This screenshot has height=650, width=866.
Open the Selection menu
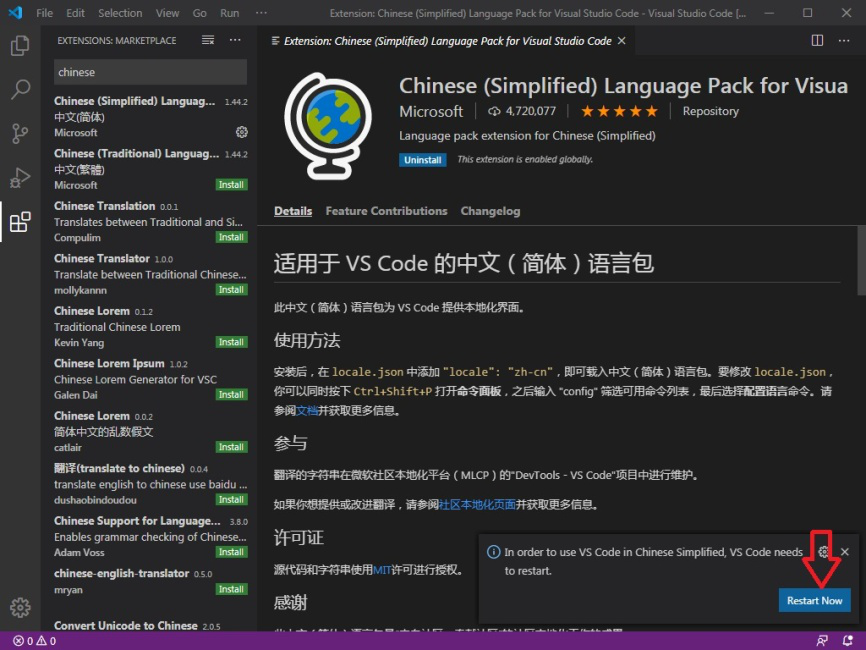(120, 13)
